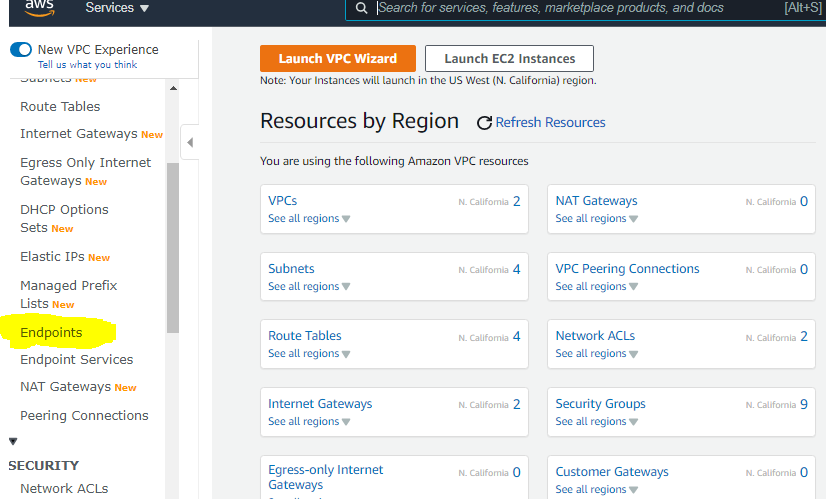Expand See all regions under VPCs

point(309,218)
